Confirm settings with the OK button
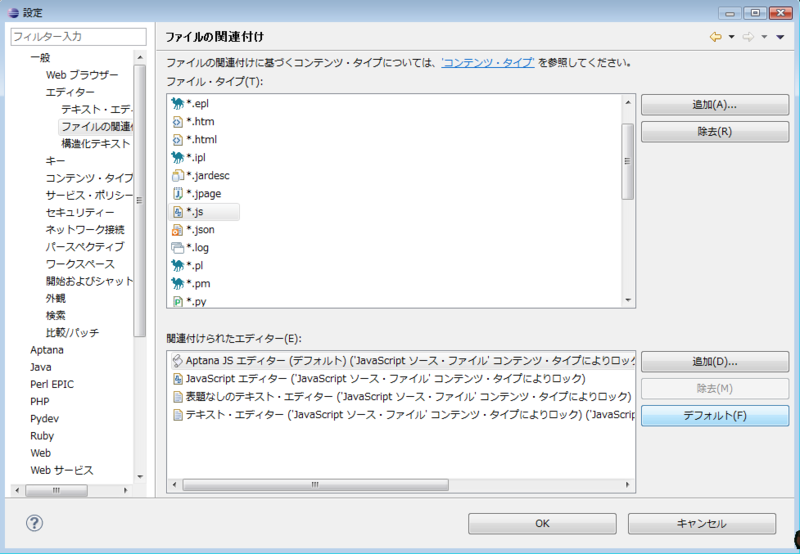Screen dimensions: 800x554 (x=542, y=524)
